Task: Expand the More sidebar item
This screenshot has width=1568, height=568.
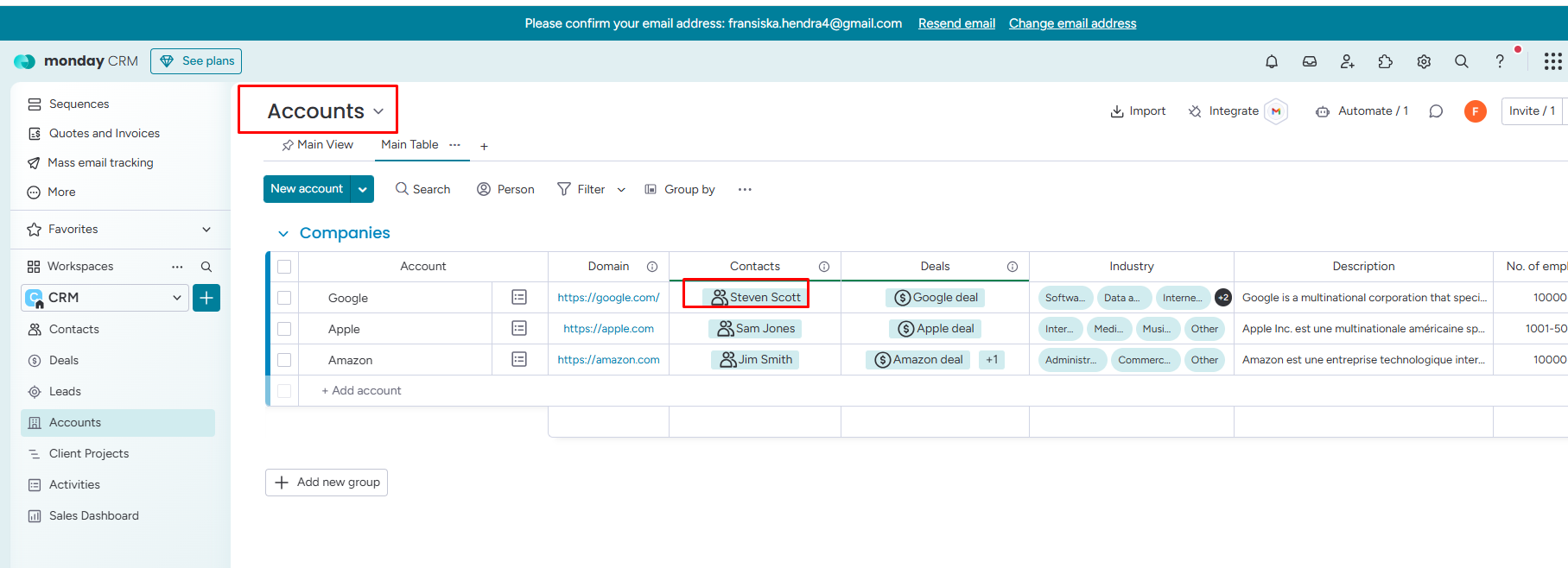Action: tap(52, 192)
